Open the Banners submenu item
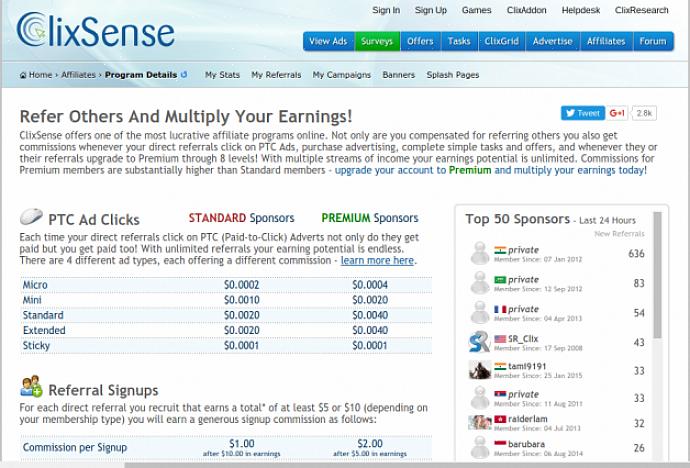 pyautogui.click(x=399, y=75)
